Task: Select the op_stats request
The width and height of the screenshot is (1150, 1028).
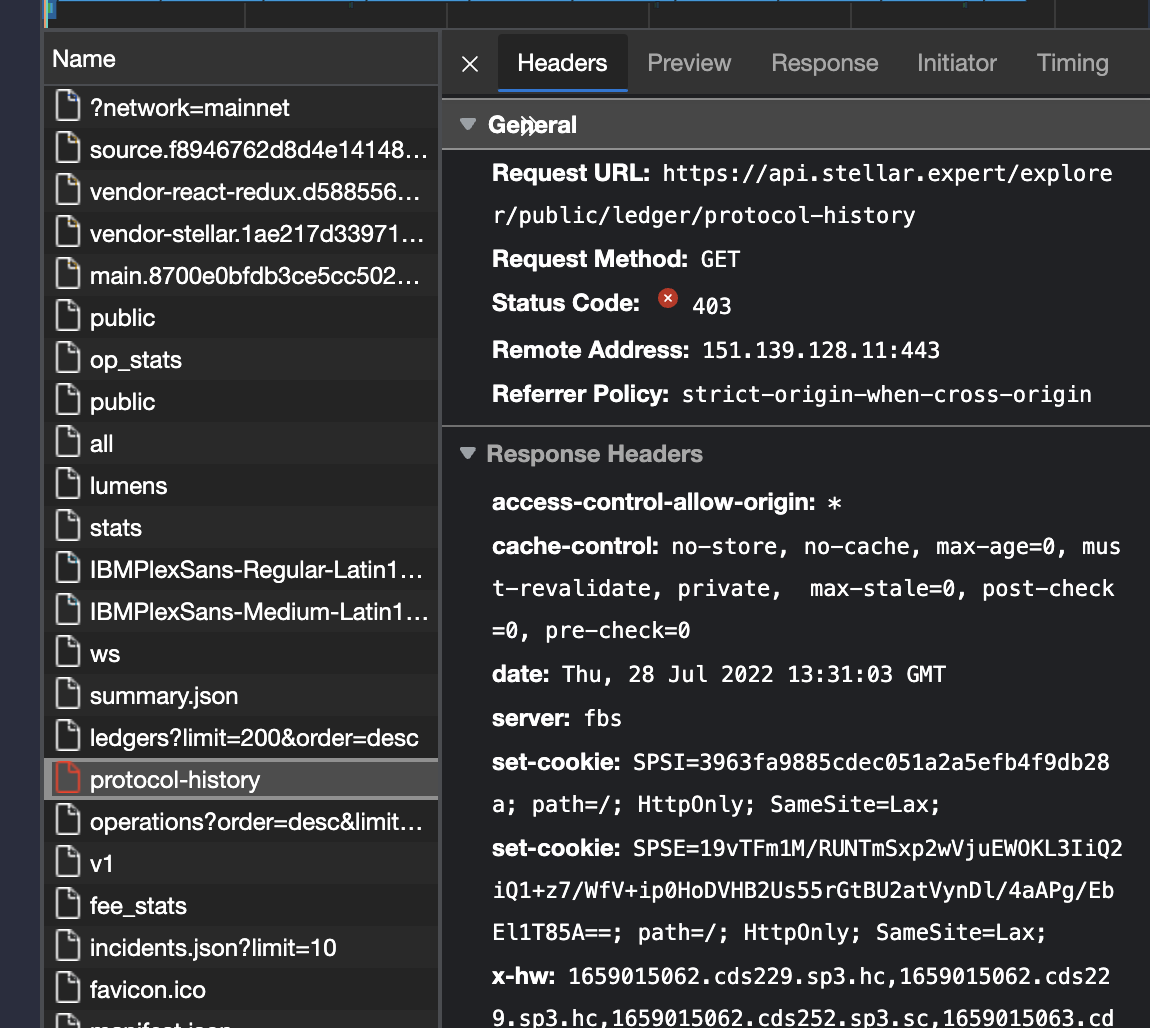Action: 241,360
